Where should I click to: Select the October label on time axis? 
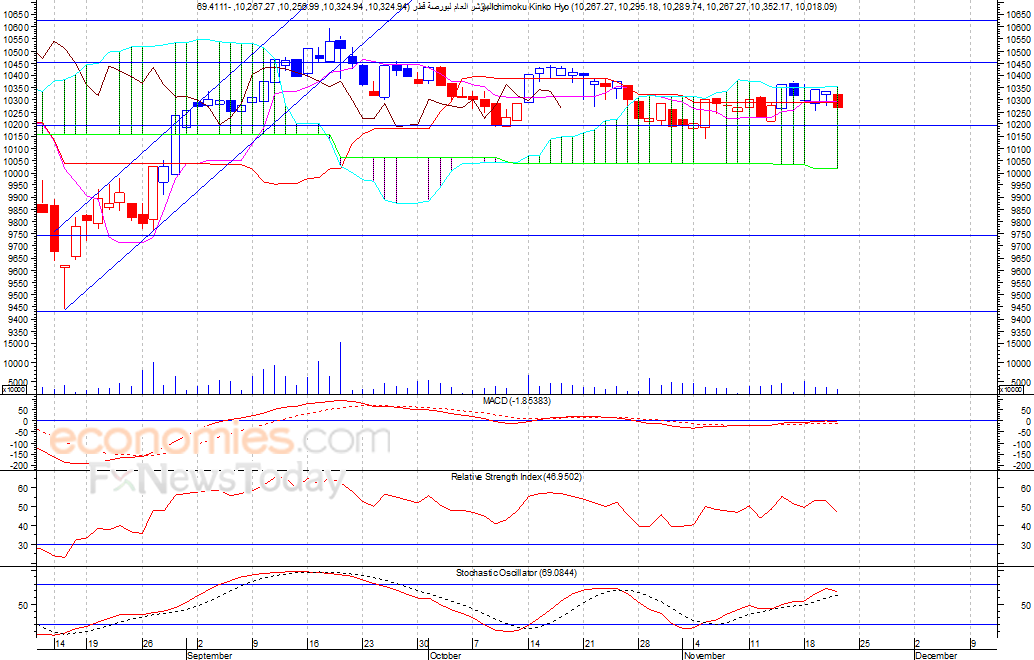pos(444,655)
